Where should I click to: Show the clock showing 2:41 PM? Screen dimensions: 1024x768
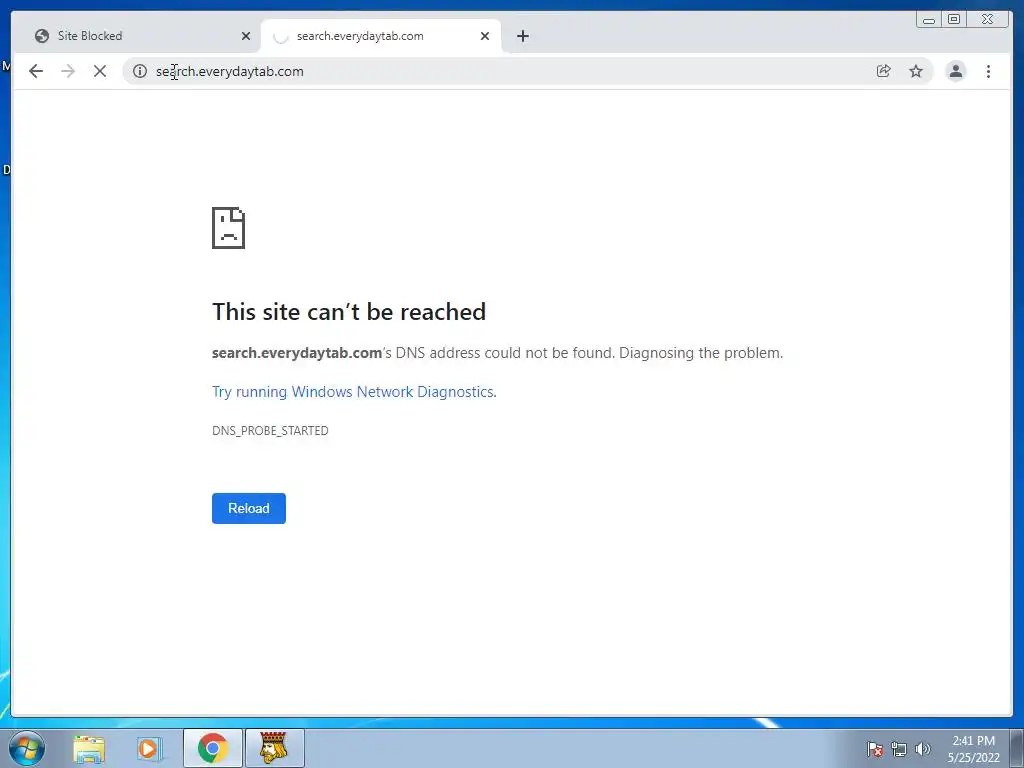click(973, 749)
